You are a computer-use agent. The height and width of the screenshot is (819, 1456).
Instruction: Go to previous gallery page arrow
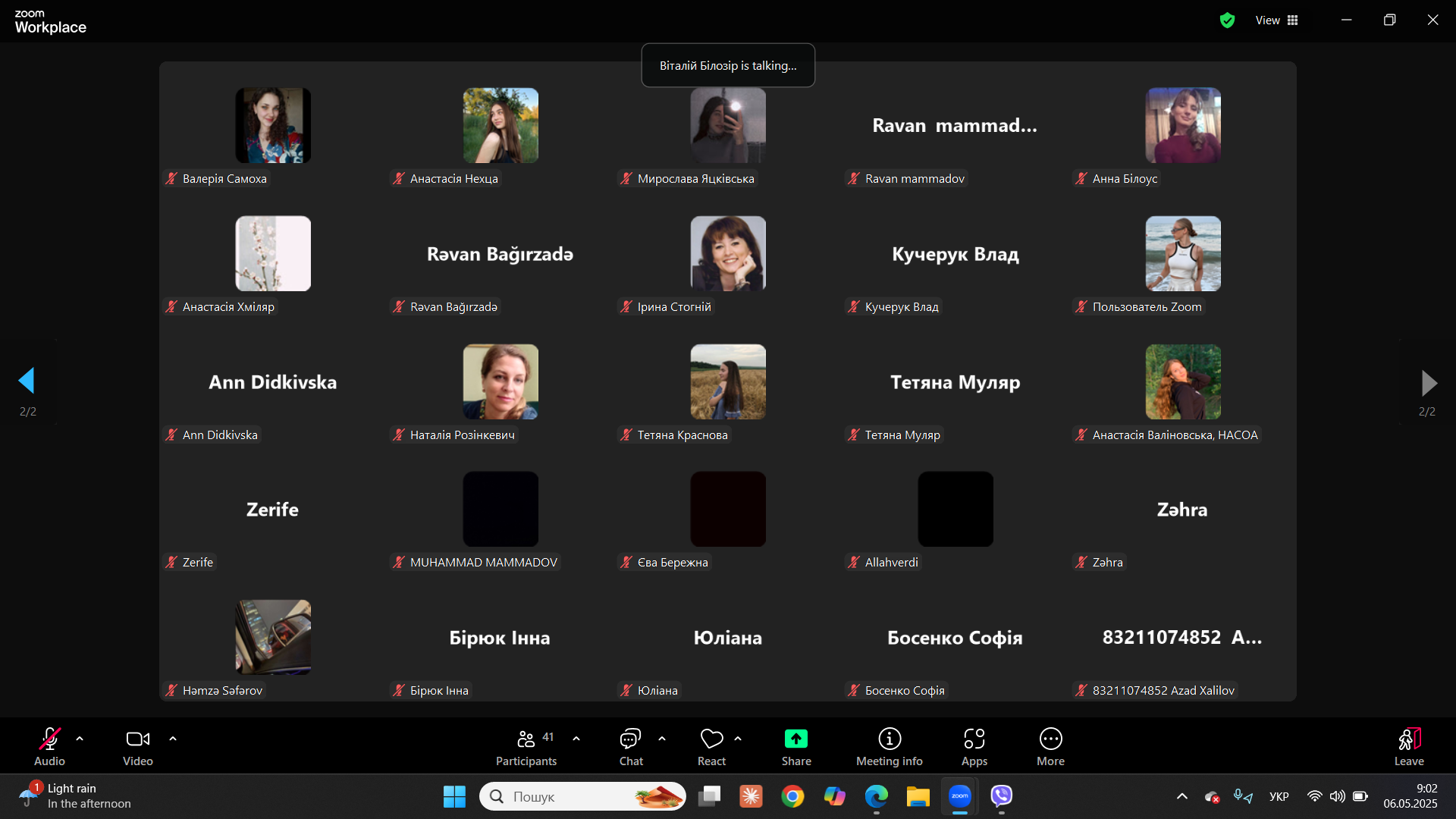[27, 381]
